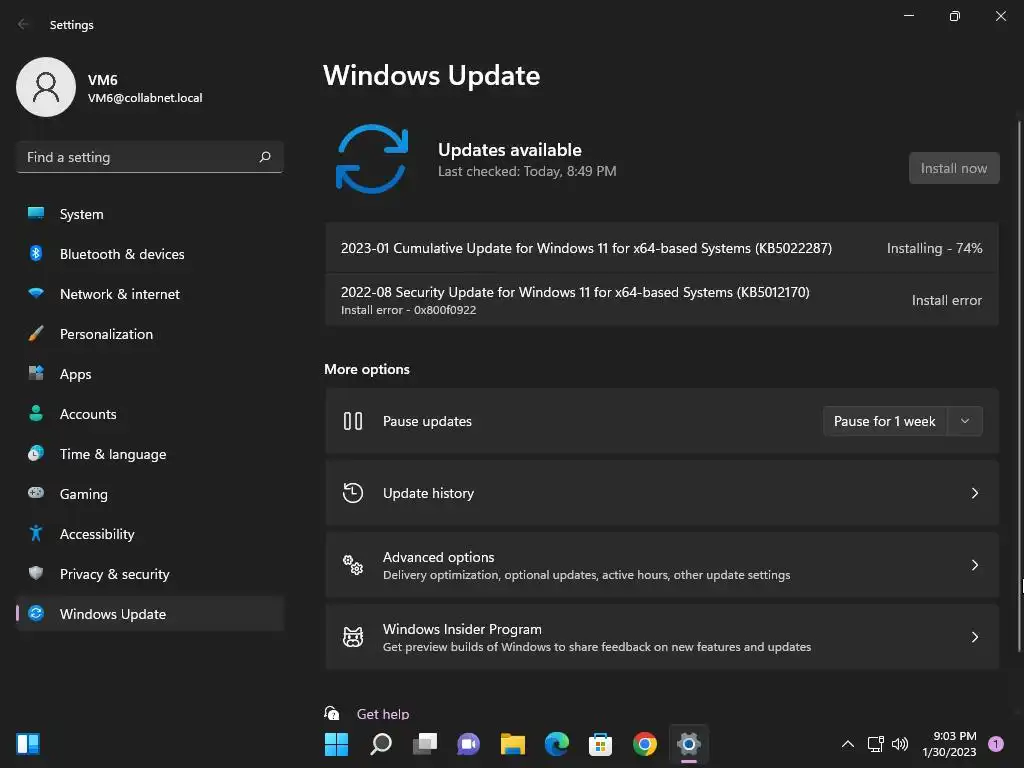The image size is (1024, 768).
Task: Open Chat app on taskbar
Action: [x=468, y=744]
